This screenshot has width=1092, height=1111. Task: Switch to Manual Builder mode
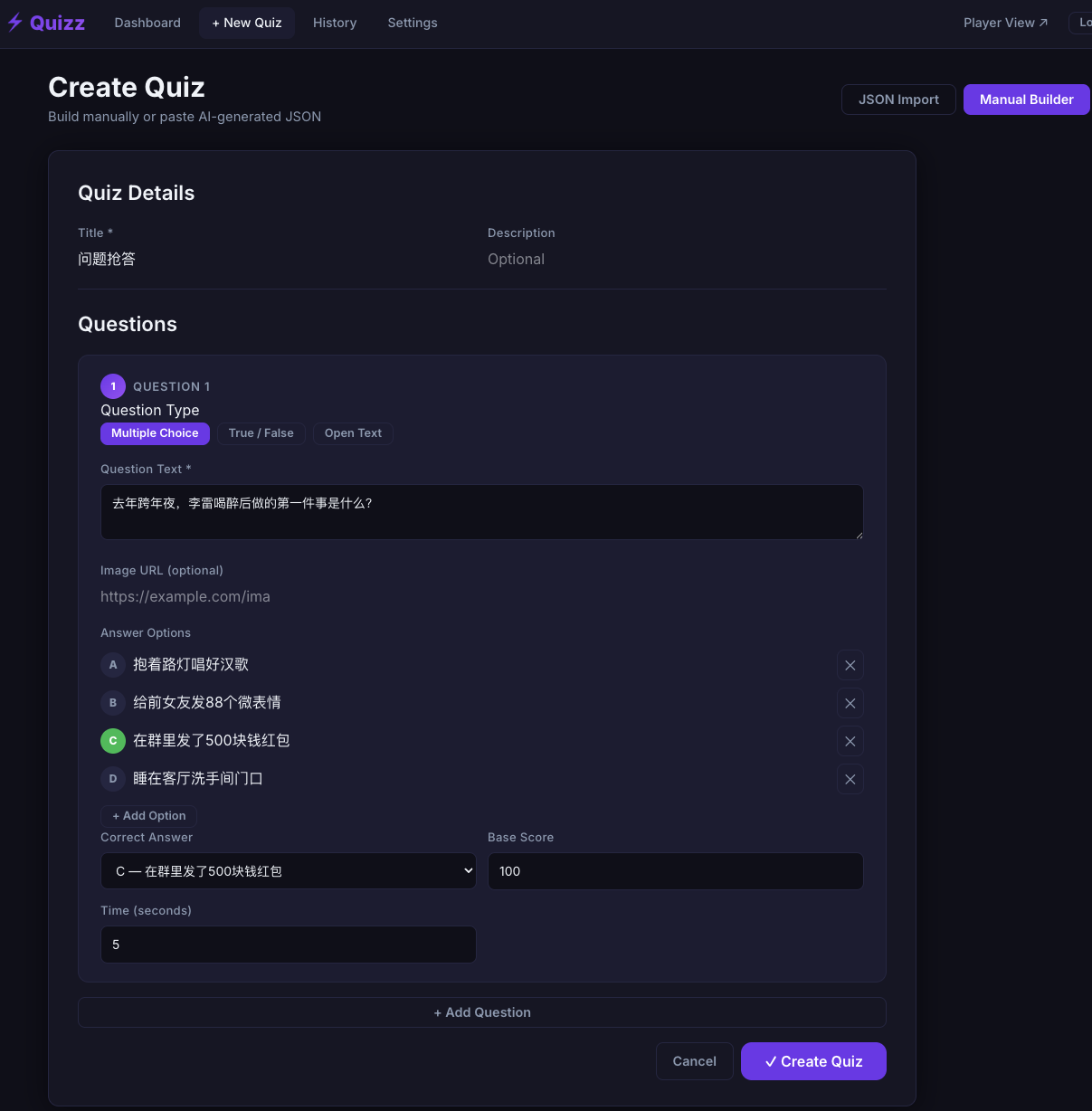pyautogui.click(x=1027, y=100)
